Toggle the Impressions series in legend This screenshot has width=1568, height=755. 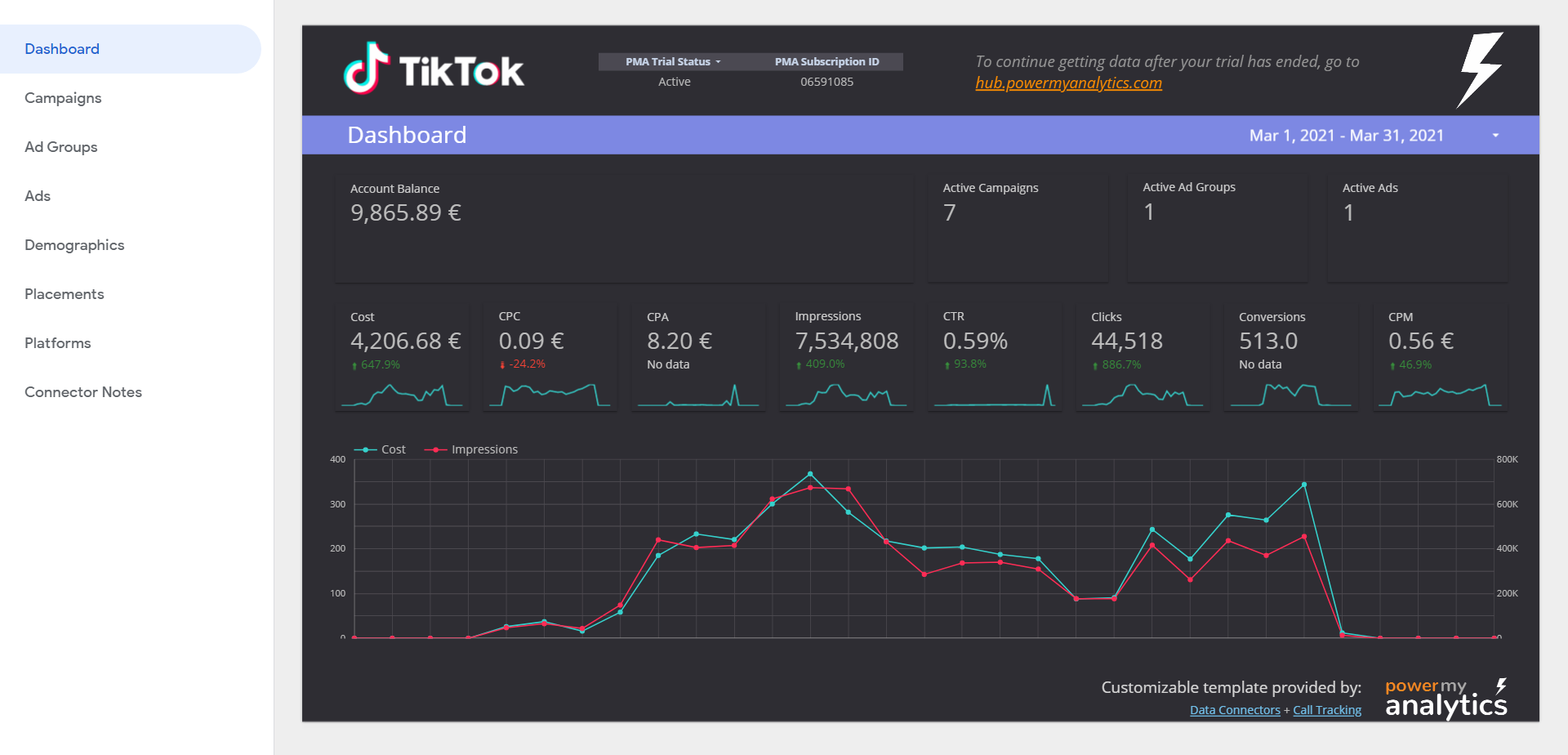pyautogui.click(x=483, y=449)
